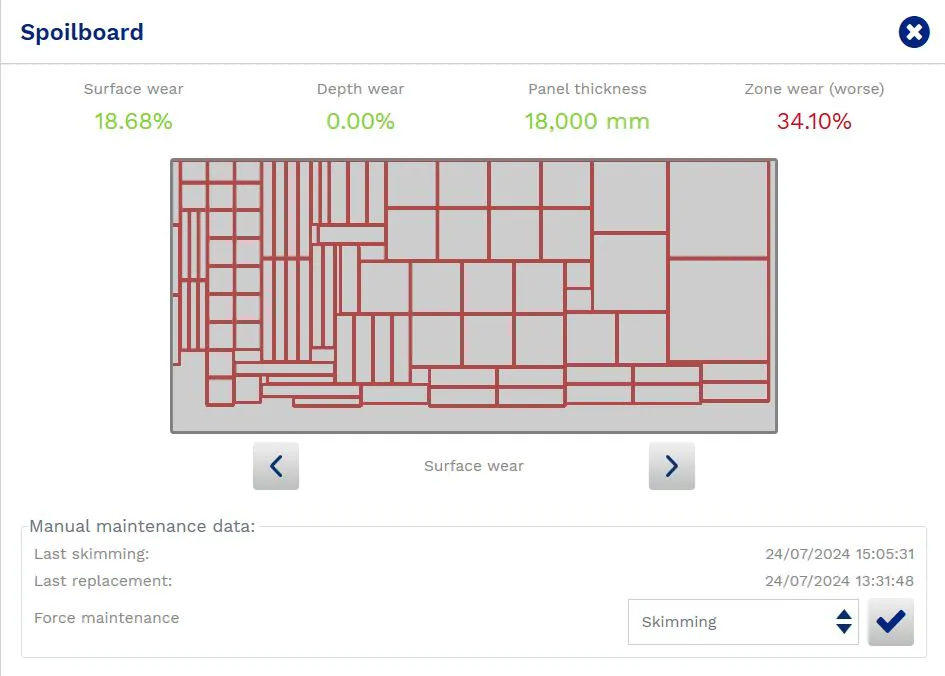Click the Spoilboard dialog title

pos(82,32)
